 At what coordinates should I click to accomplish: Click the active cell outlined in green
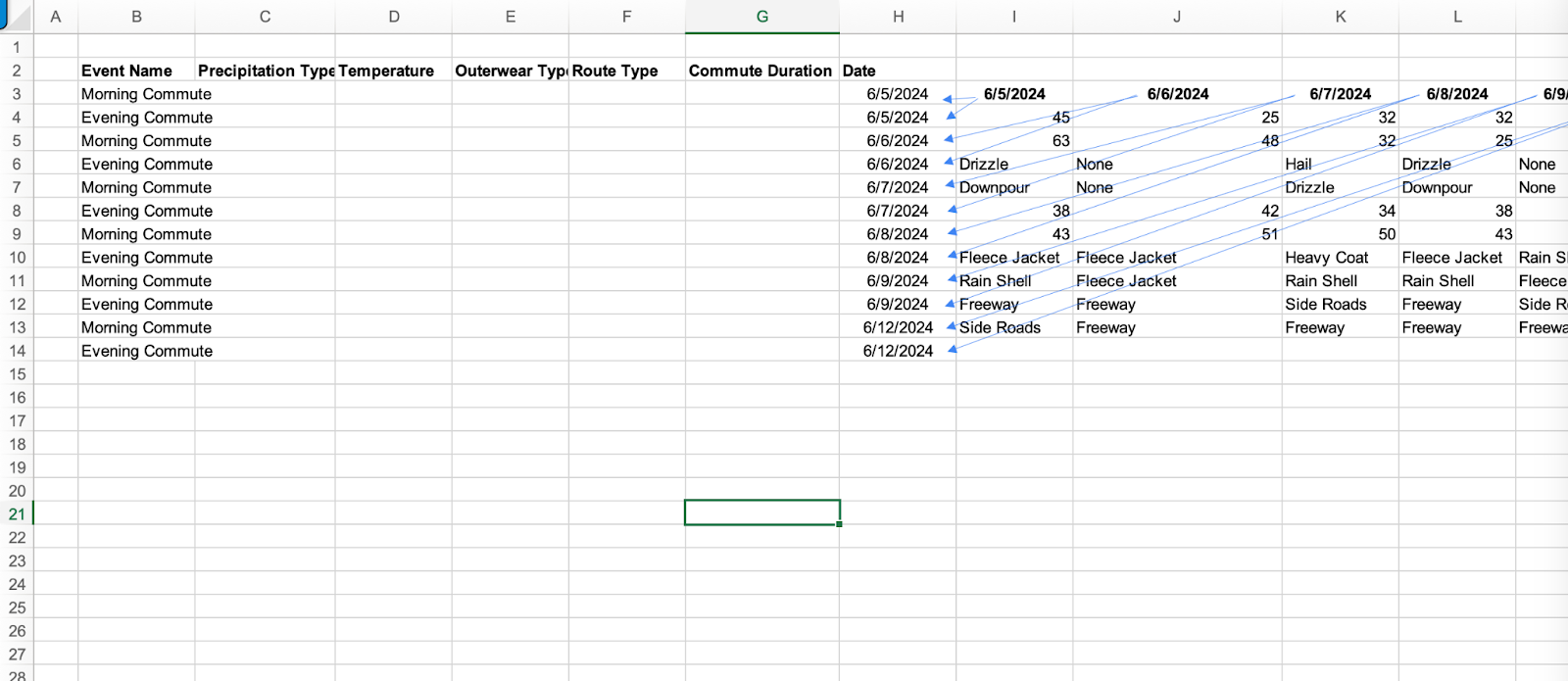(761, 512)
